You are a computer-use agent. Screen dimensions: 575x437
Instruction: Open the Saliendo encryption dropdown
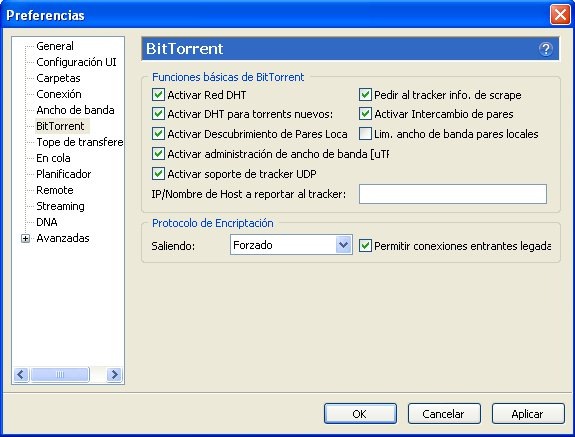[291, 245]
